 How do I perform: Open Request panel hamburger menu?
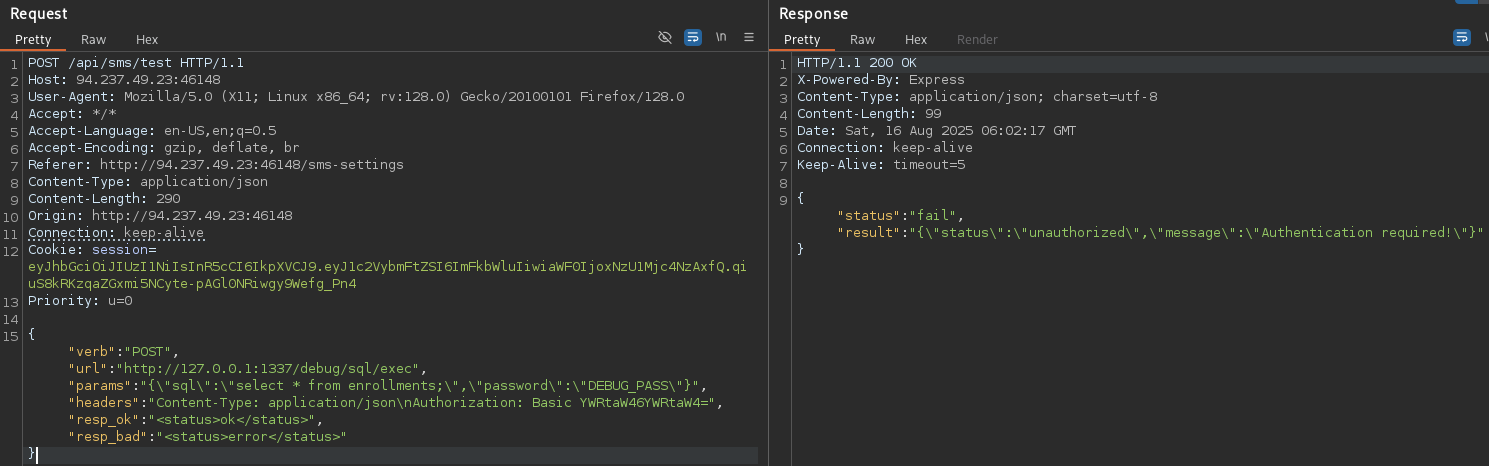pos(749,38)
